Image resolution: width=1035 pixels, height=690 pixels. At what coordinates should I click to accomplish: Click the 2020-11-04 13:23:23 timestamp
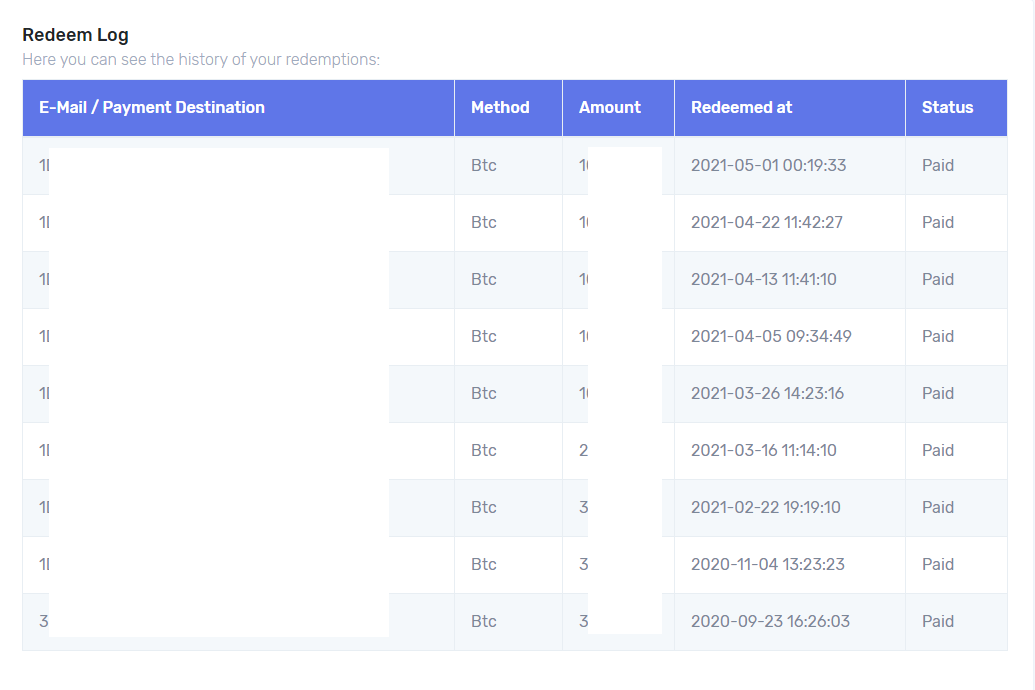[767, 564]
